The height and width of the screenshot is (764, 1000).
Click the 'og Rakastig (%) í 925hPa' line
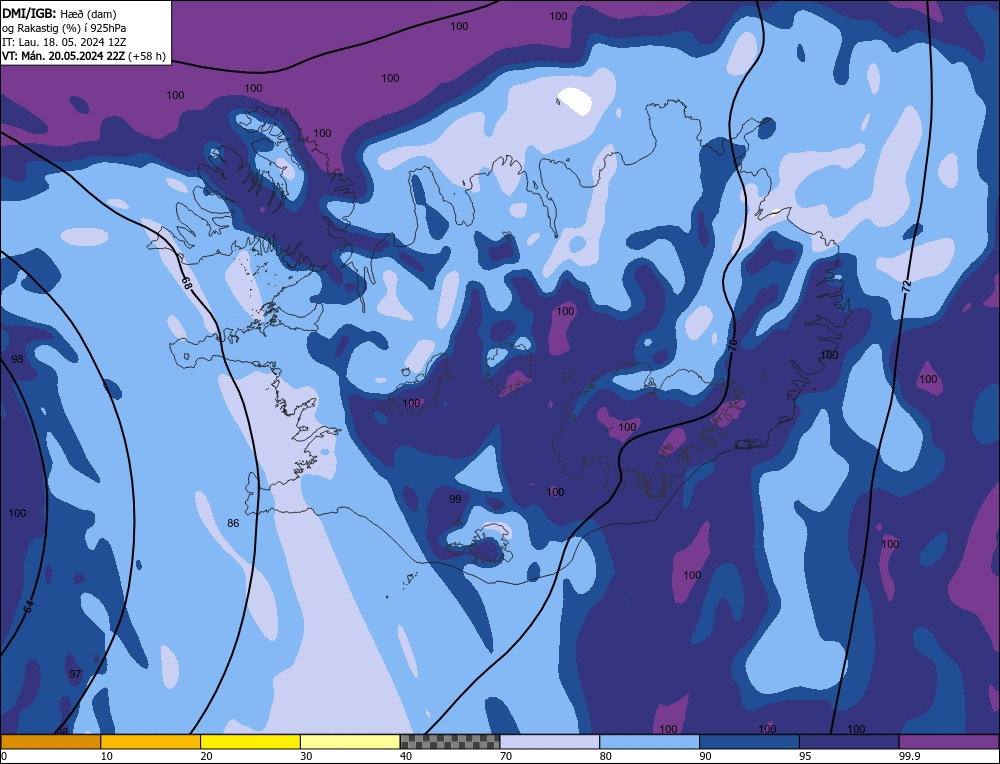pos(64,27)
